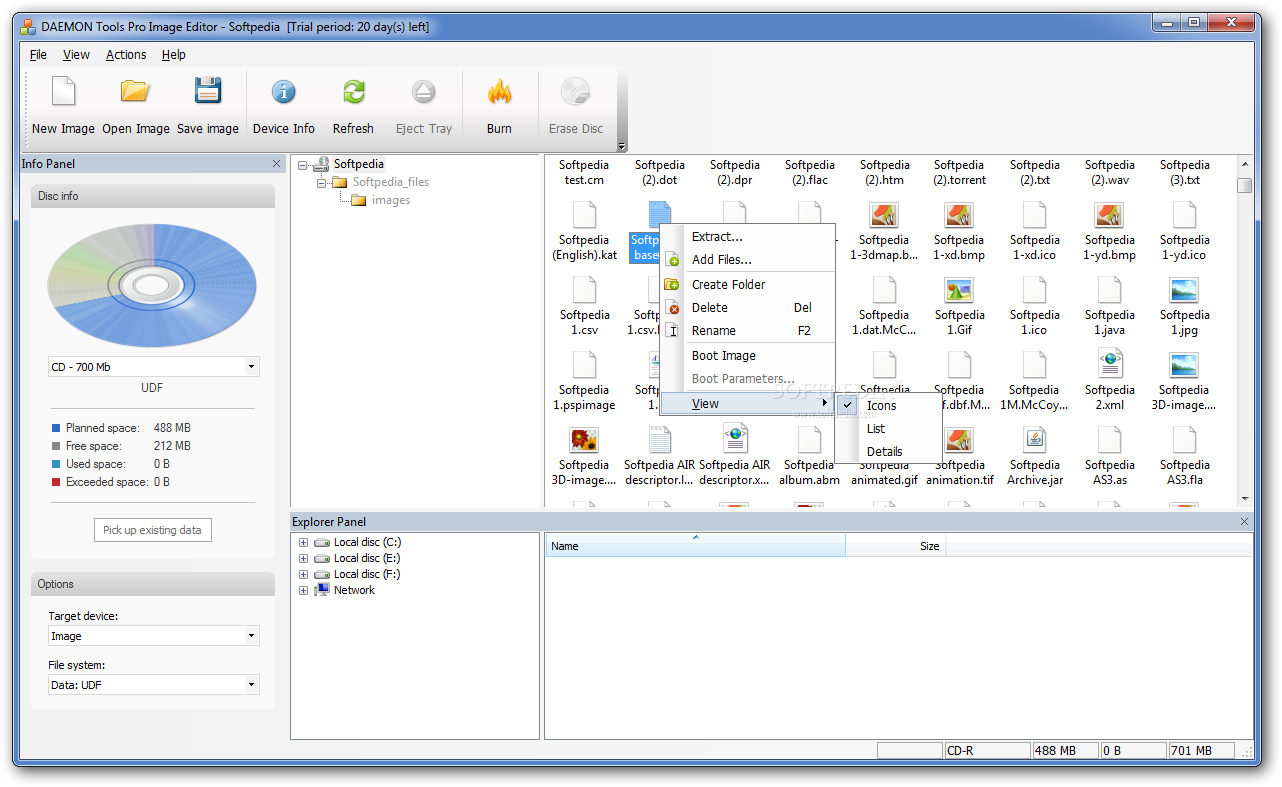Click the CD-R status bar field

tap(987, 751)
